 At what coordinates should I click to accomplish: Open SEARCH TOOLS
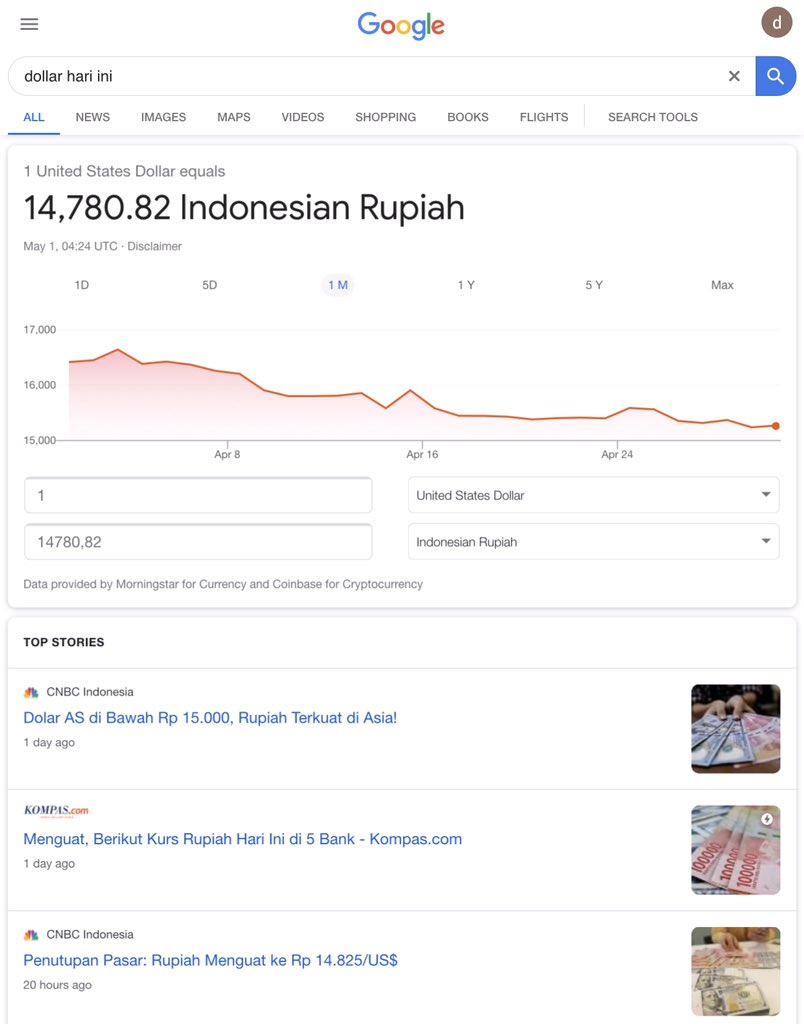(652, 117)
